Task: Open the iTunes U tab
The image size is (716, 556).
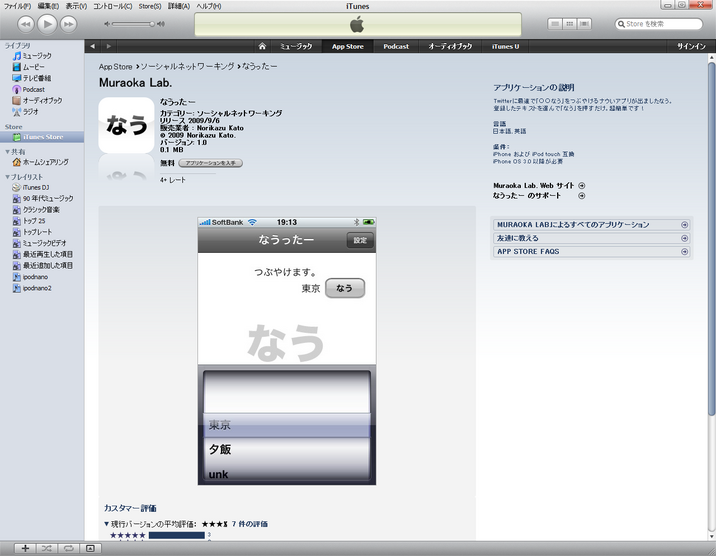Action: pyautogui.click(x=505, y=46)
